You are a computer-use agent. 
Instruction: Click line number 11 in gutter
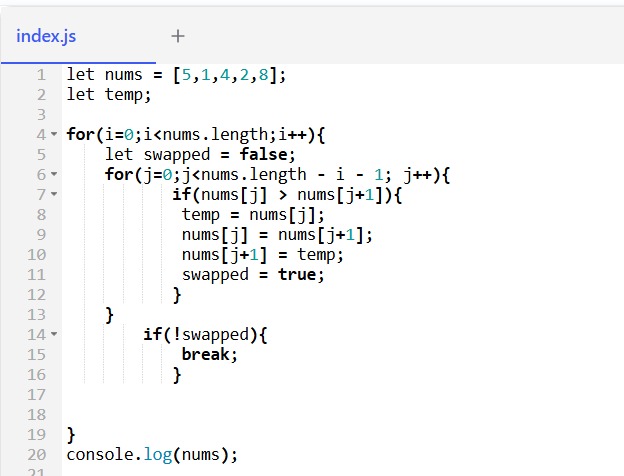pyautogui.click(x=37, y=275)
